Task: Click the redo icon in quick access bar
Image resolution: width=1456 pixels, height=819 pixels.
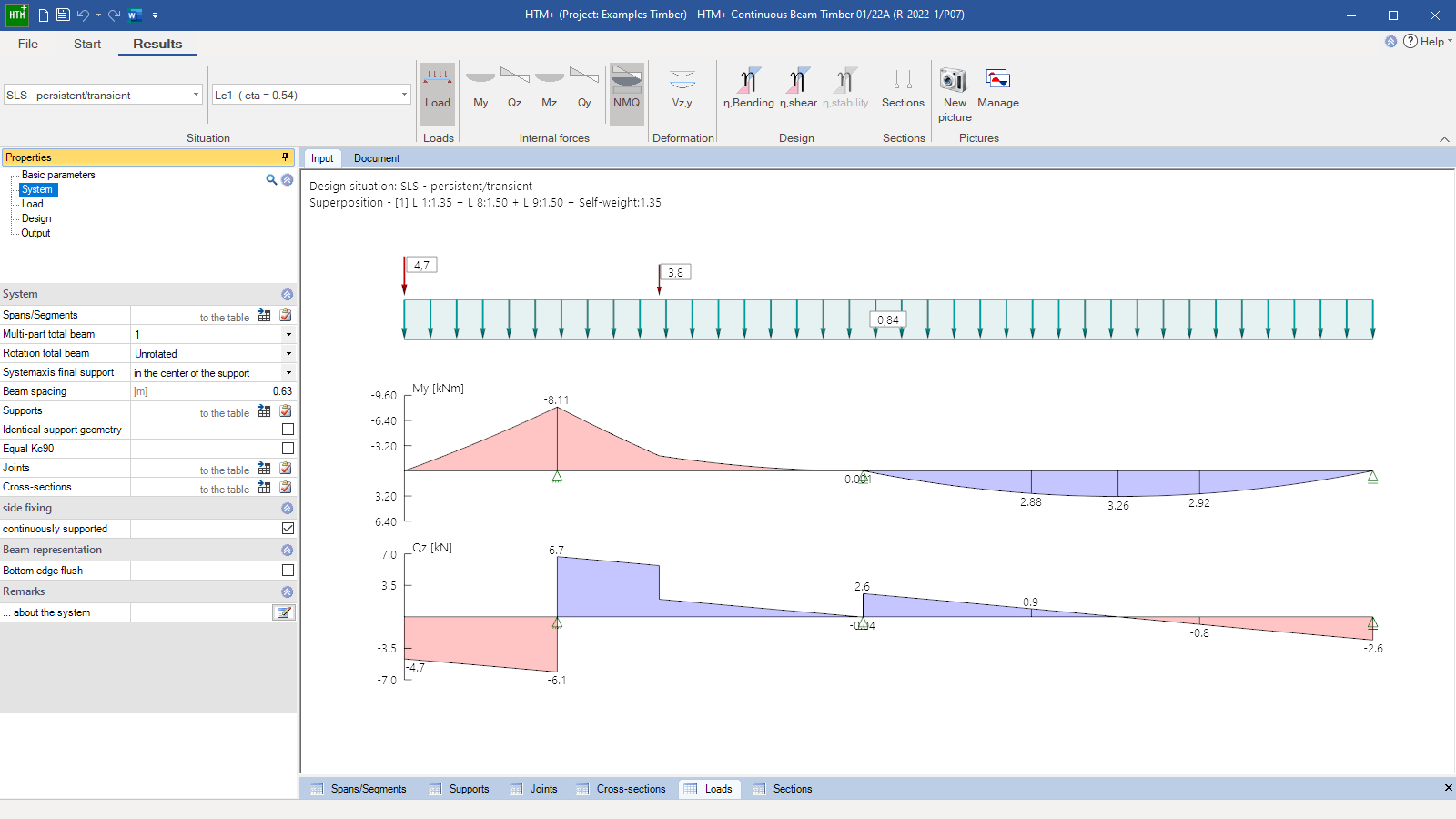Action: 114,15
